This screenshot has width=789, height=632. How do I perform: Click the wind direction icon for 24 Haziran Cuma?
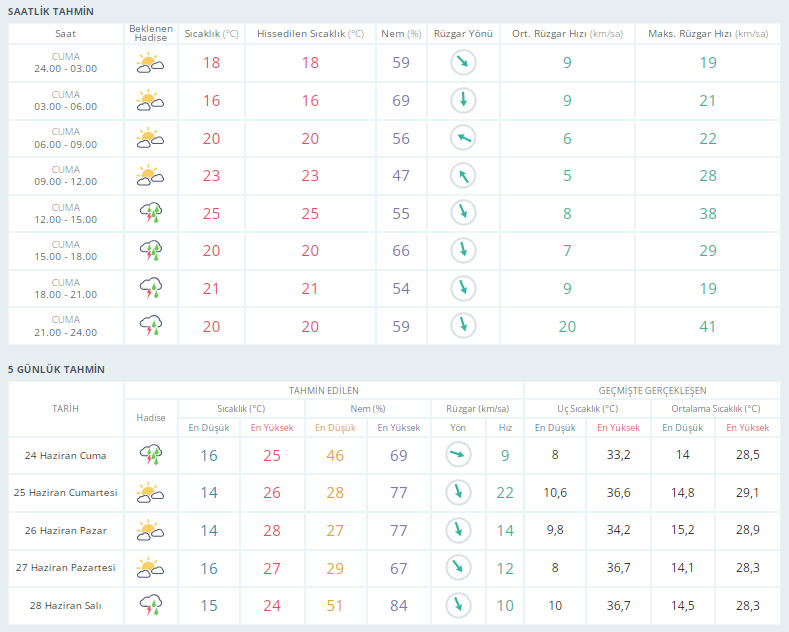[x=457, y=456]
